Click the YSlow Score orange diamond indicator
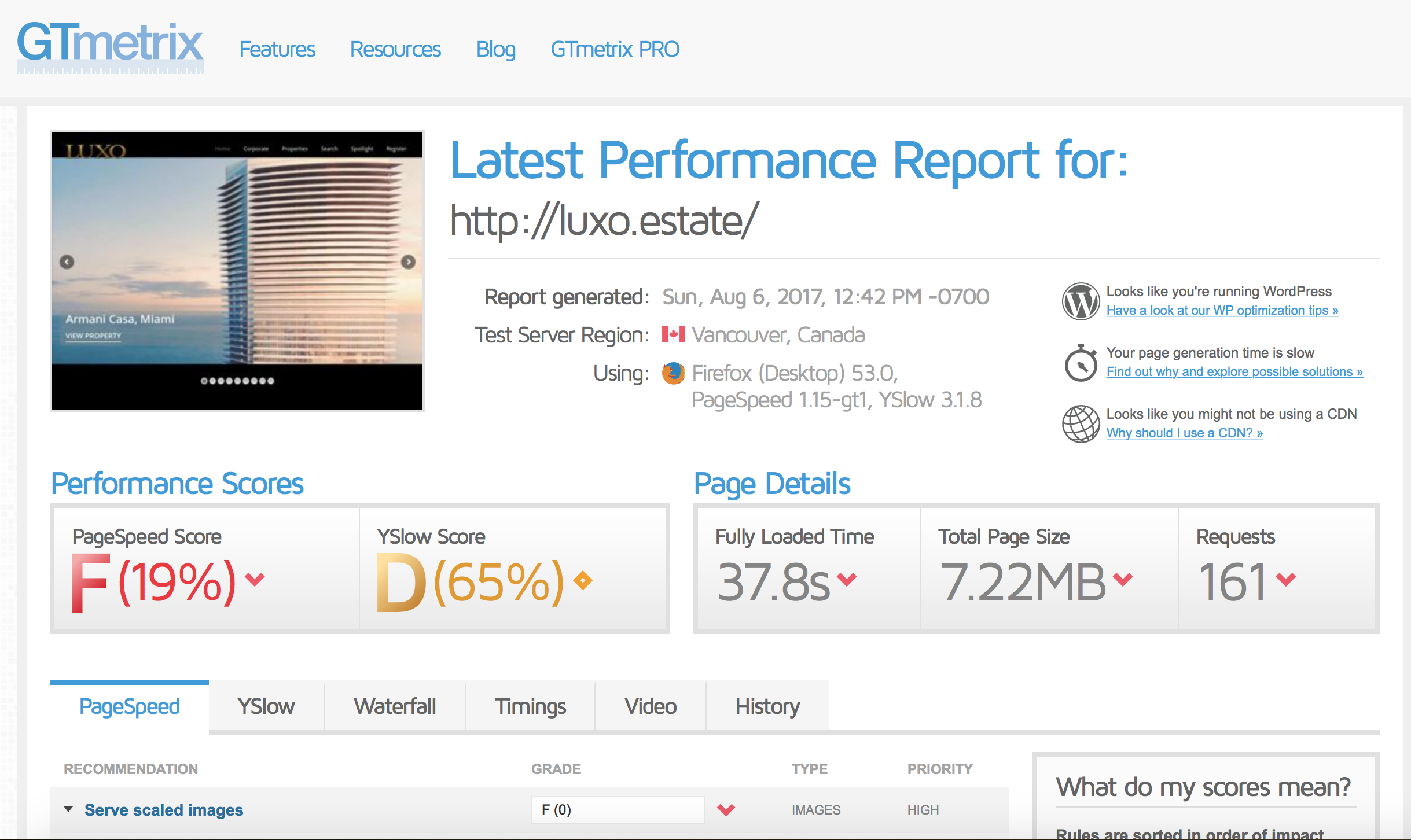This screenshot has height=840, width=1411. [583, 580]
